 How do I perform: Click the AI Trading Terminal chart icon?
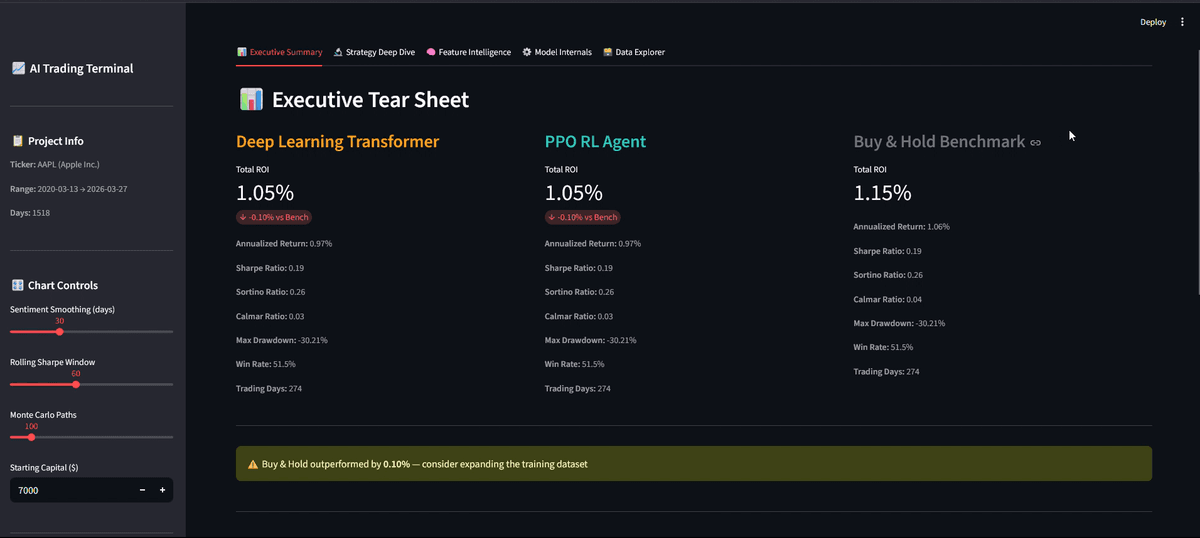18,69
